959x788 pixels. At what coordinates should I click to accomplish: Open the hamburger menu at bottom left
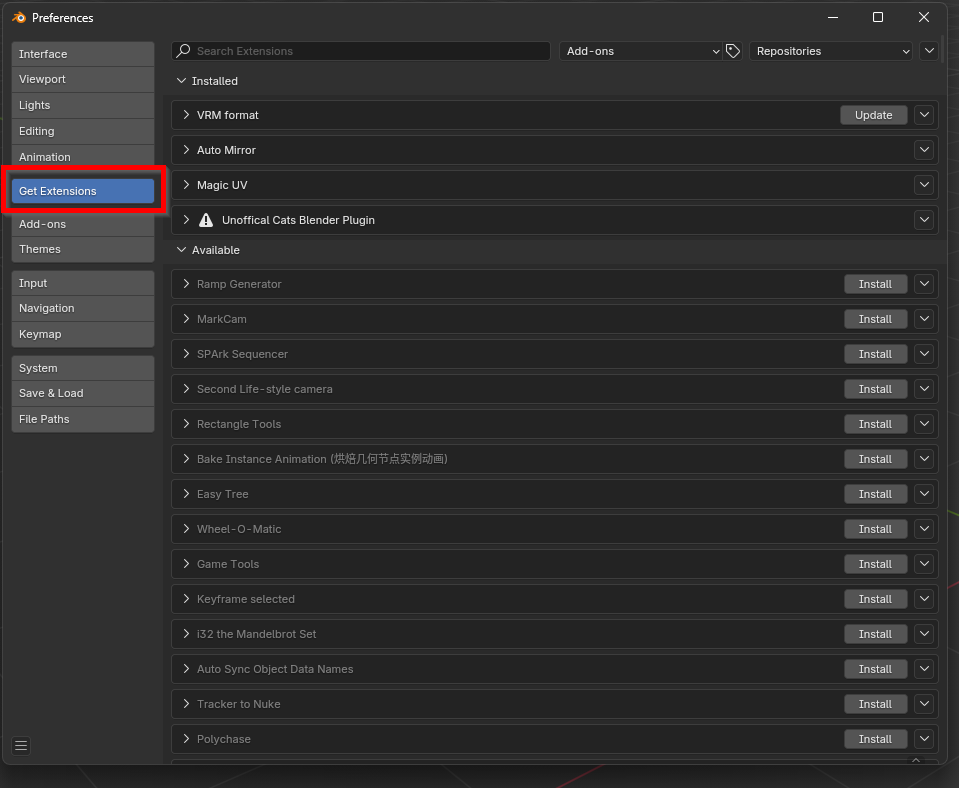pos(21,745)
